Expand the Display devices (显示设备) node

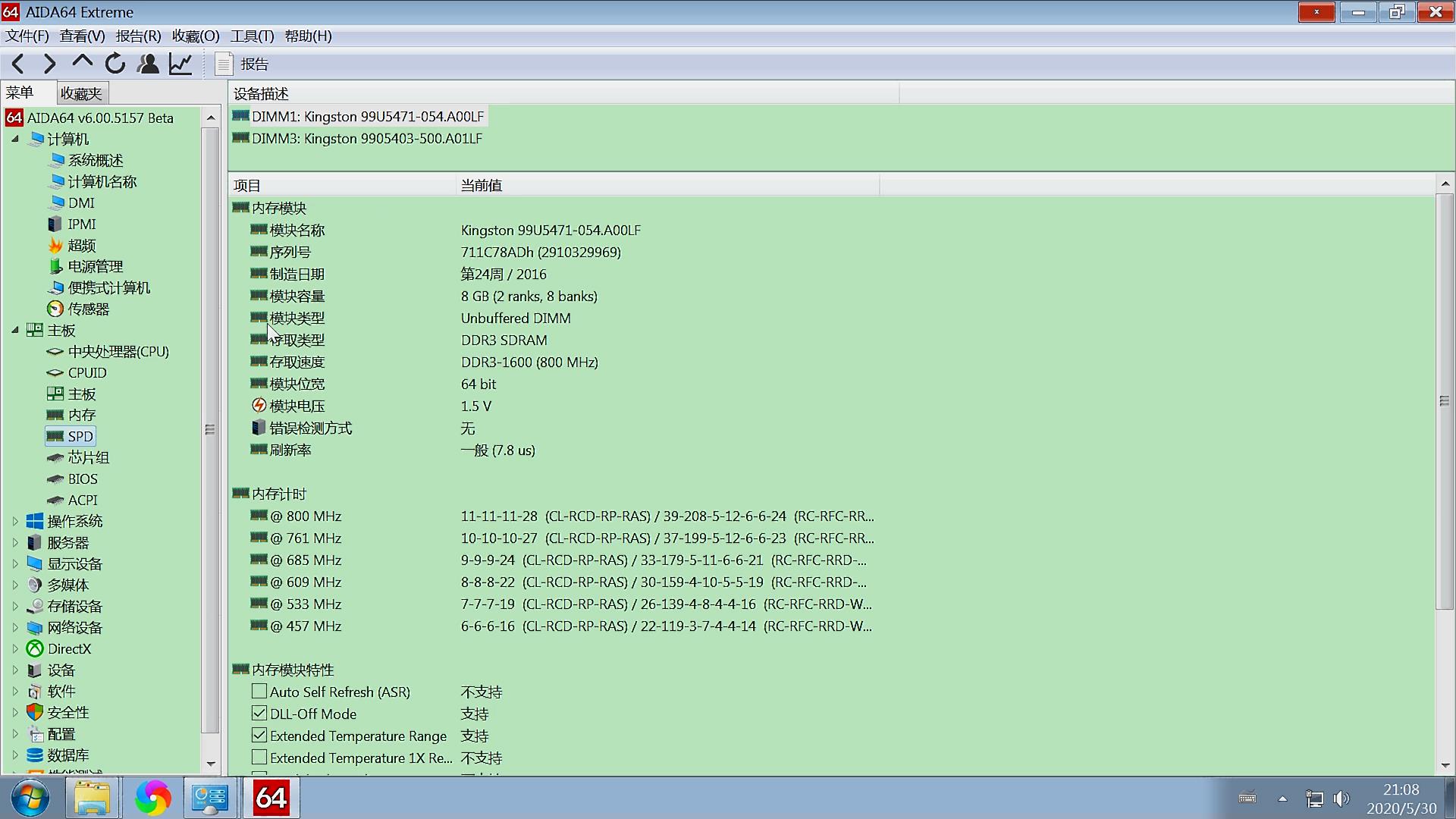point(15,564)
